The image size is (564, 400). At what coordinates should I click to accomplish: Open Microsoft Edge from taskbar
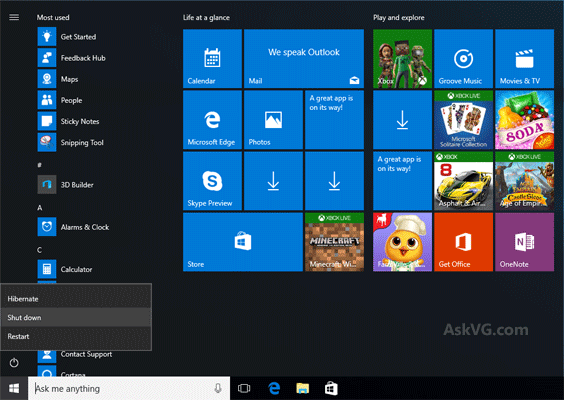click(x=274, y=388)
